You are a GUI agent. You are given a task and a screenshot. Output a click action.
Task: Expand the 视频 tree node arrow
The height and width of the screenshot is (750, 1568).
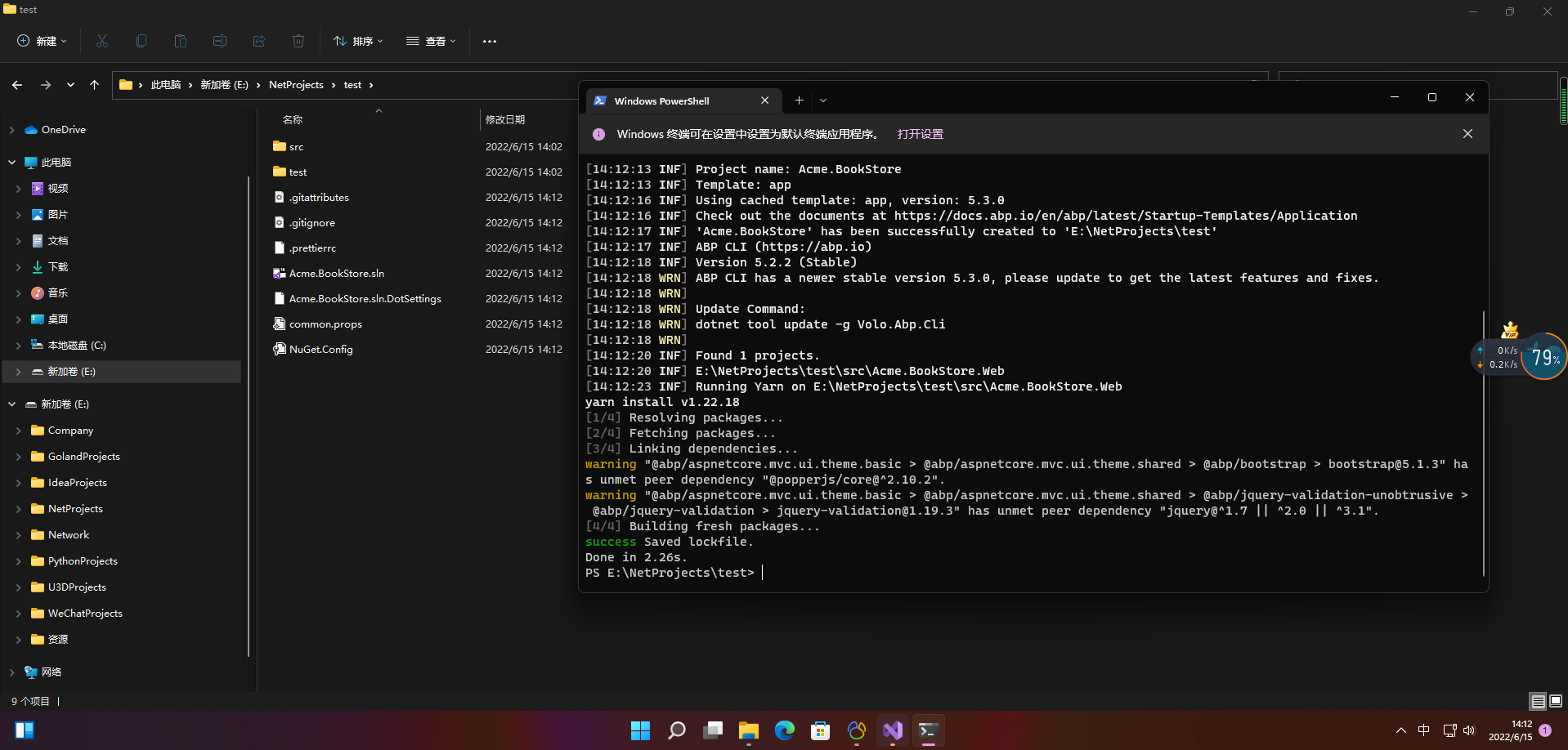point(19,189)
